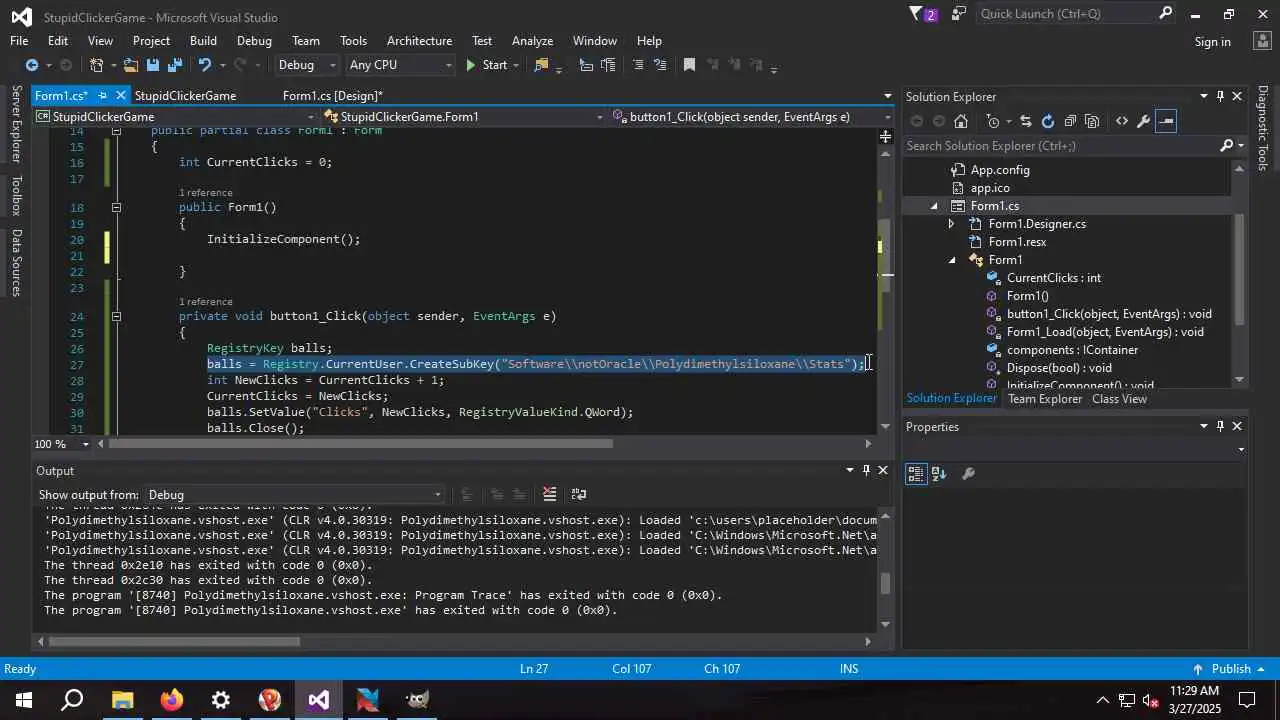Open the Server Explorer side tab
Viewport: 1280px width, 720px height.
pyautogui.click(x=16, y=124)
